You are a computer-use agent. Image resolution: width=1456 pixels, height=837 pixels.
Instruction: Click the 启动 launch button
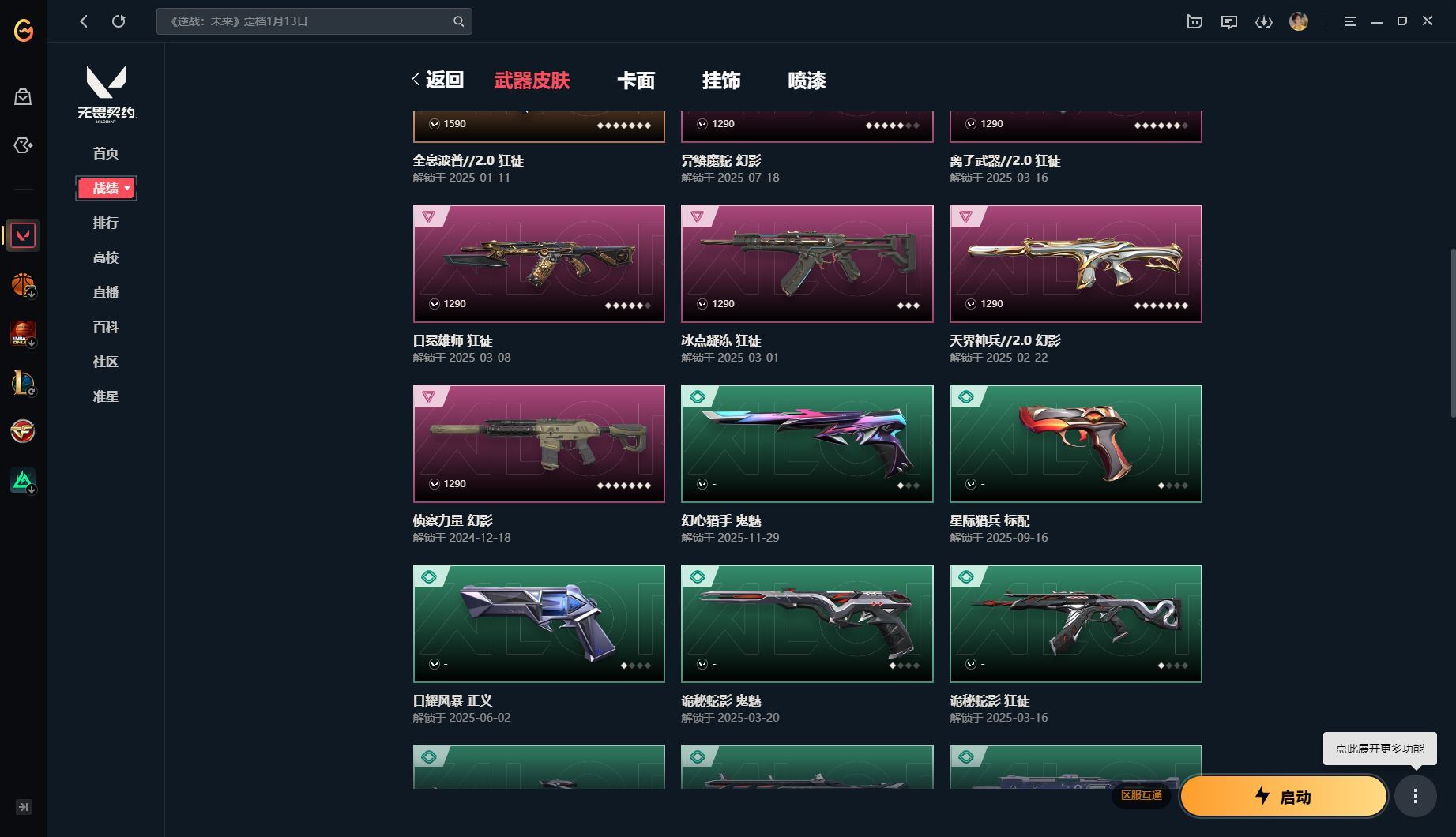[1283, 796]
